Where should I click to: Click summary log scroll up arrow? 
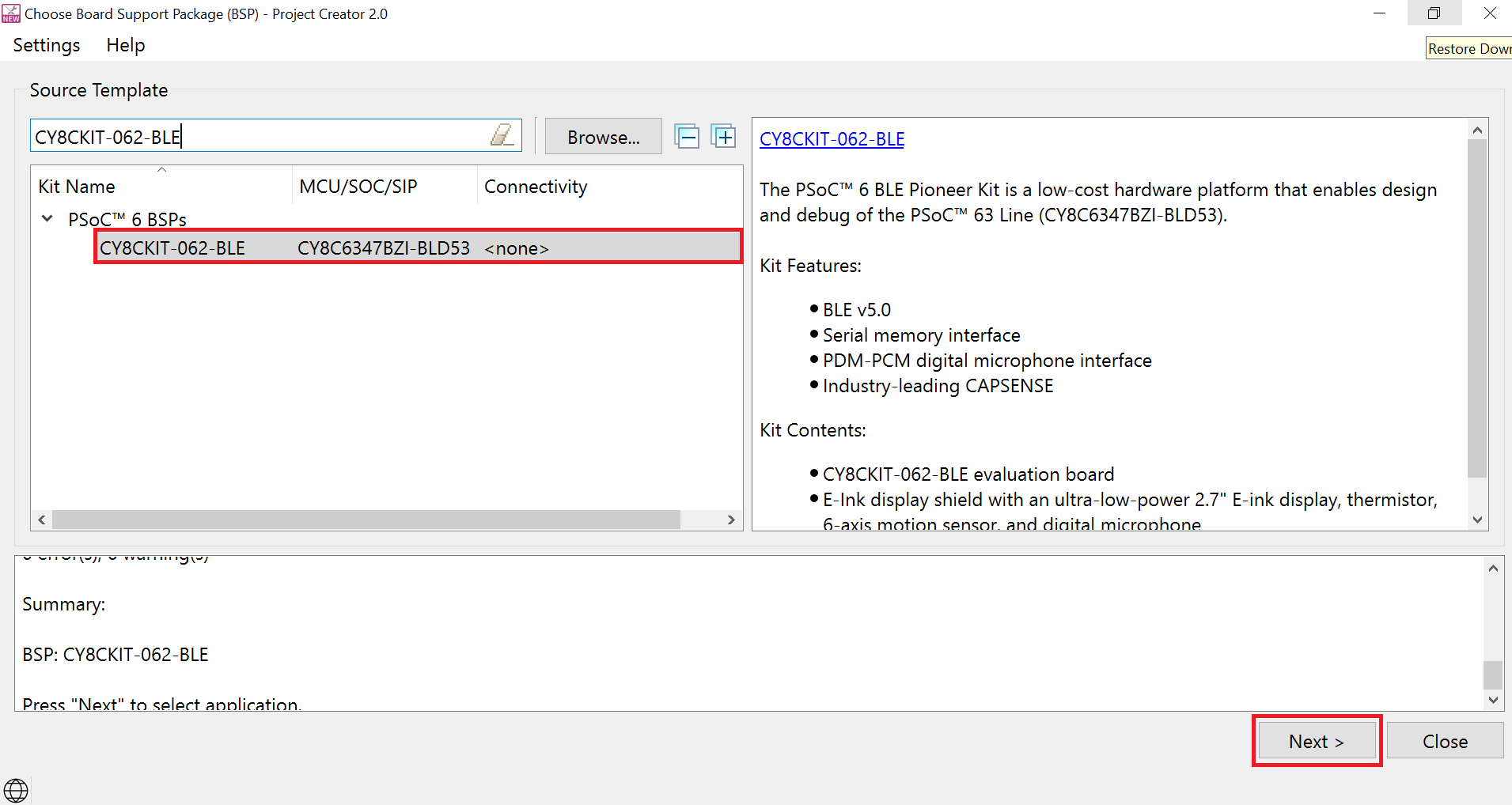(1493, 568)
